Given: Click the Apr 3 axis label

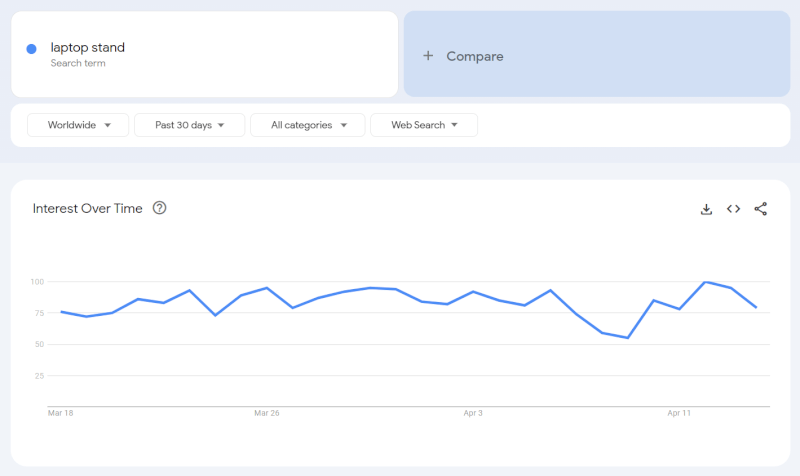Looking at the screenshot, I should (473, 413).
